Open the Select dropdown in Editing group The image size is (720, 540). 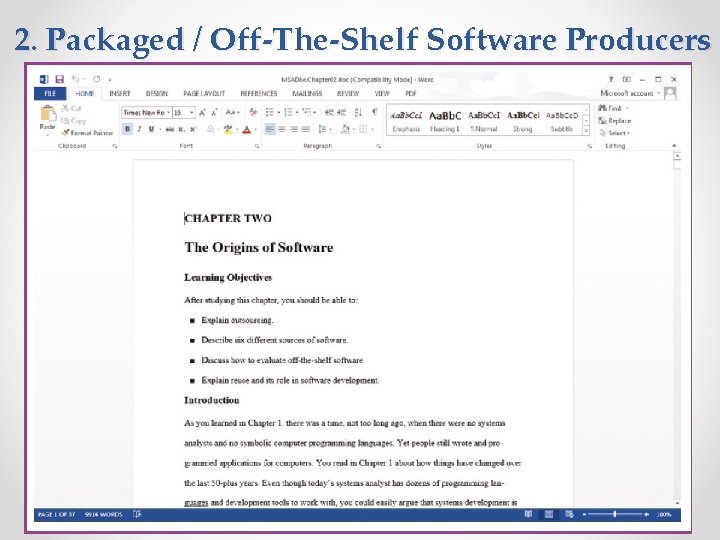(x=615, y=133)
